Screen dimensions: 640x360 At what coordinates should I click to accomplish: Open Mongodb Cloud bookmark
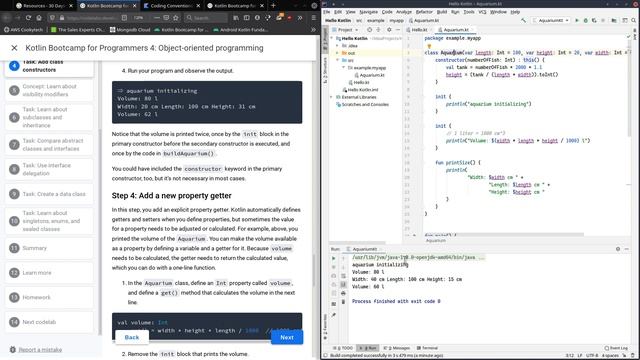pyautogui.click(x=130, y=30)
